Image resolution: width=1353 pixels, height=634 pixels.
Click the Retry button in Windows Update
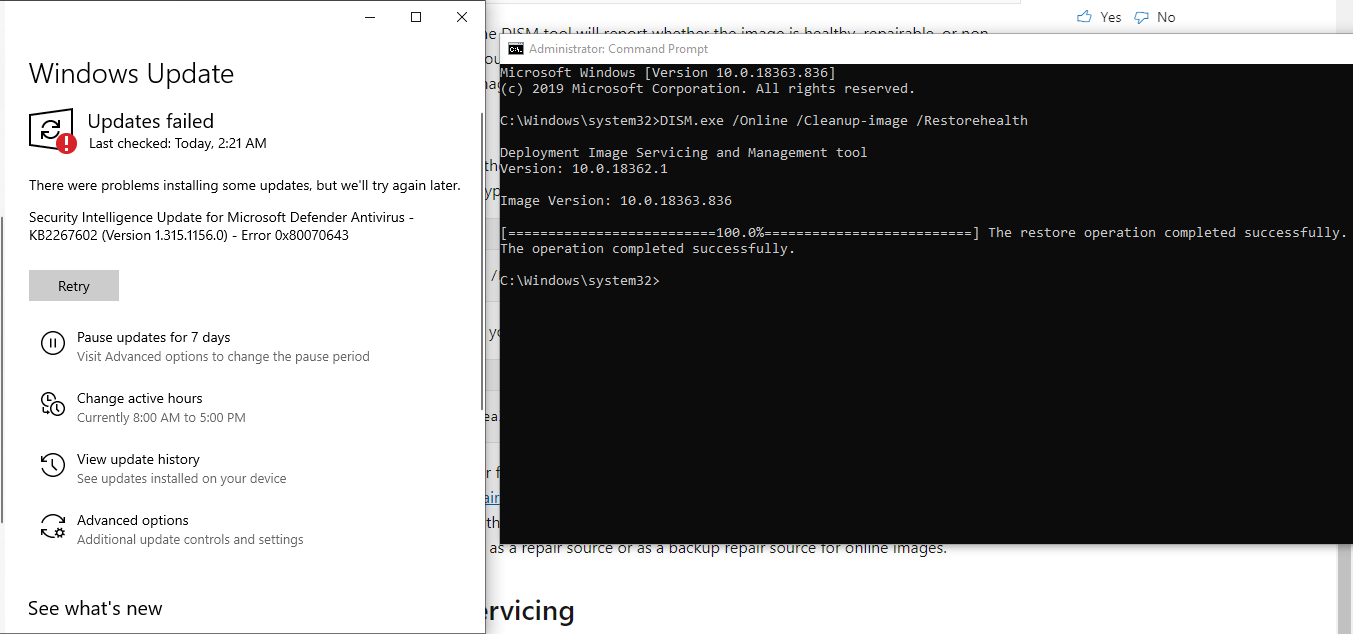(x=74, y=285)
